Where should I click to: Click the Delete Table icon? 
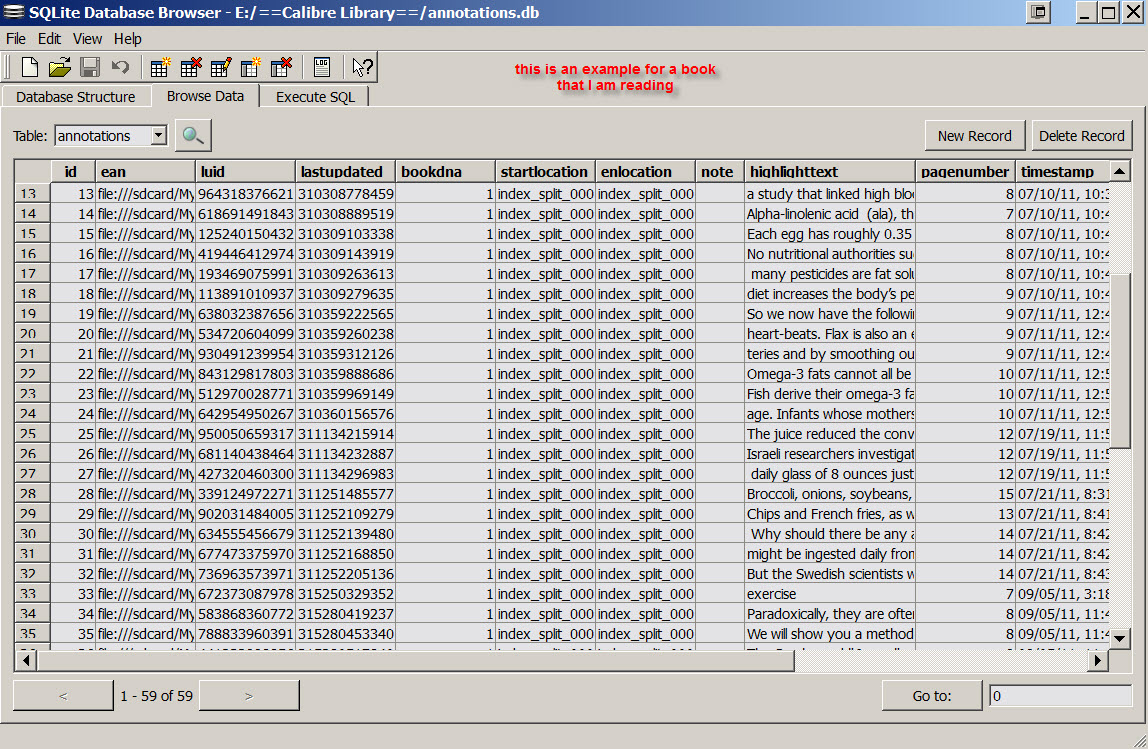point(190,67)
